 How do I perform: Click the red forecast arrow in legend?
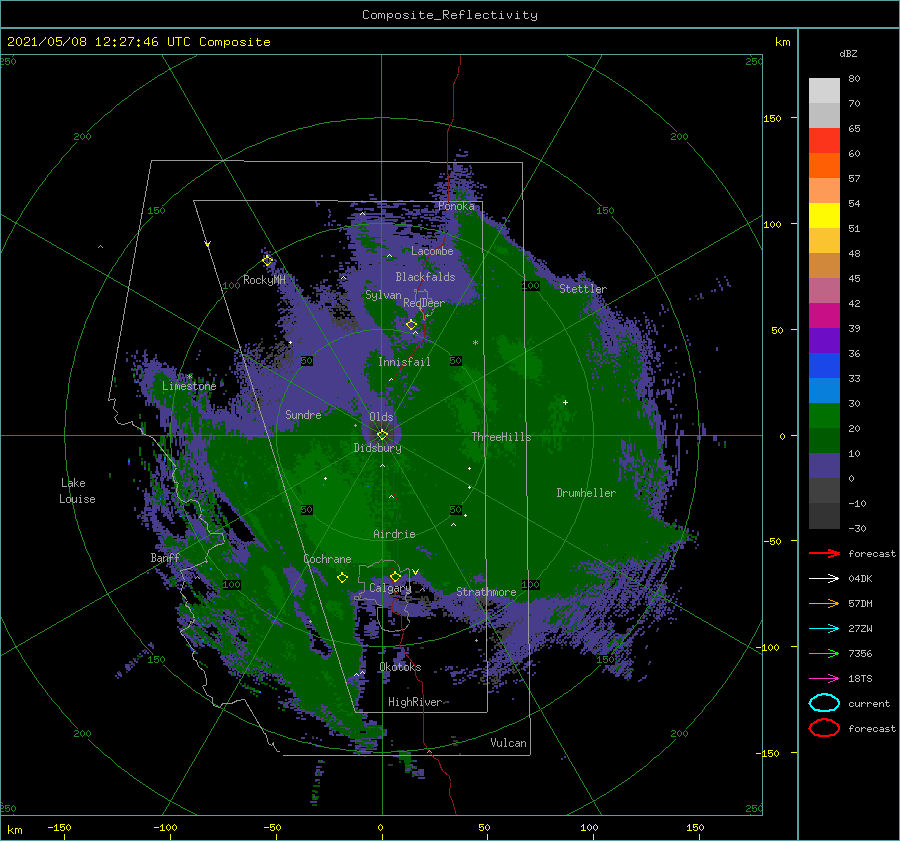point(824,553)
